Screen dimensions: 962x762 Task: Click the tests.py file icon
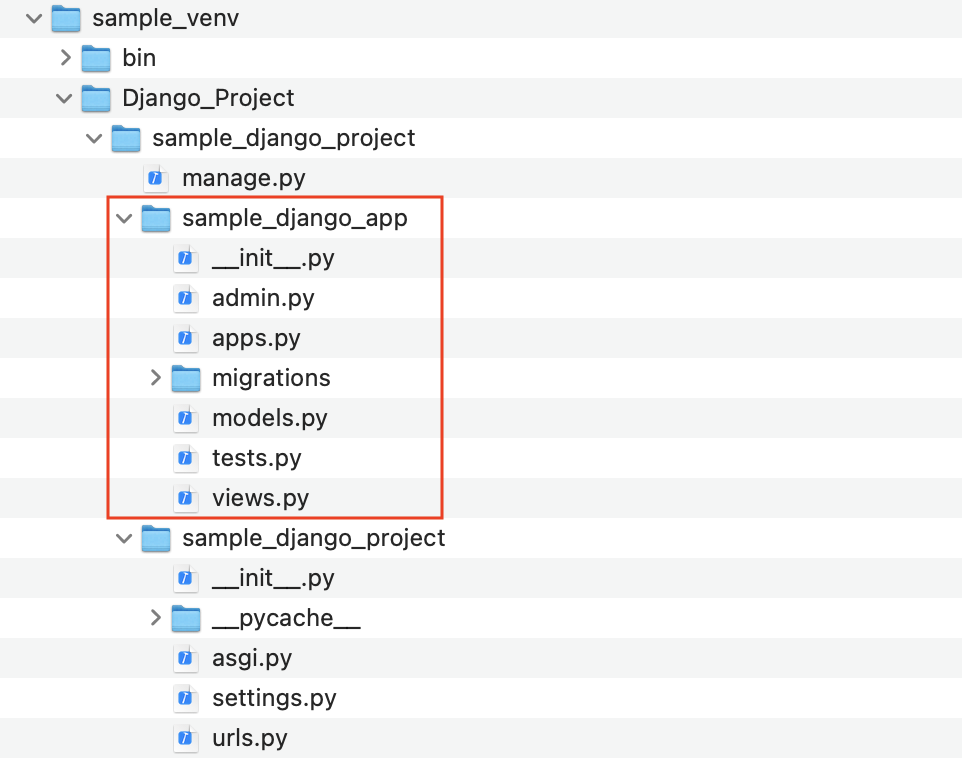(186, 458)
